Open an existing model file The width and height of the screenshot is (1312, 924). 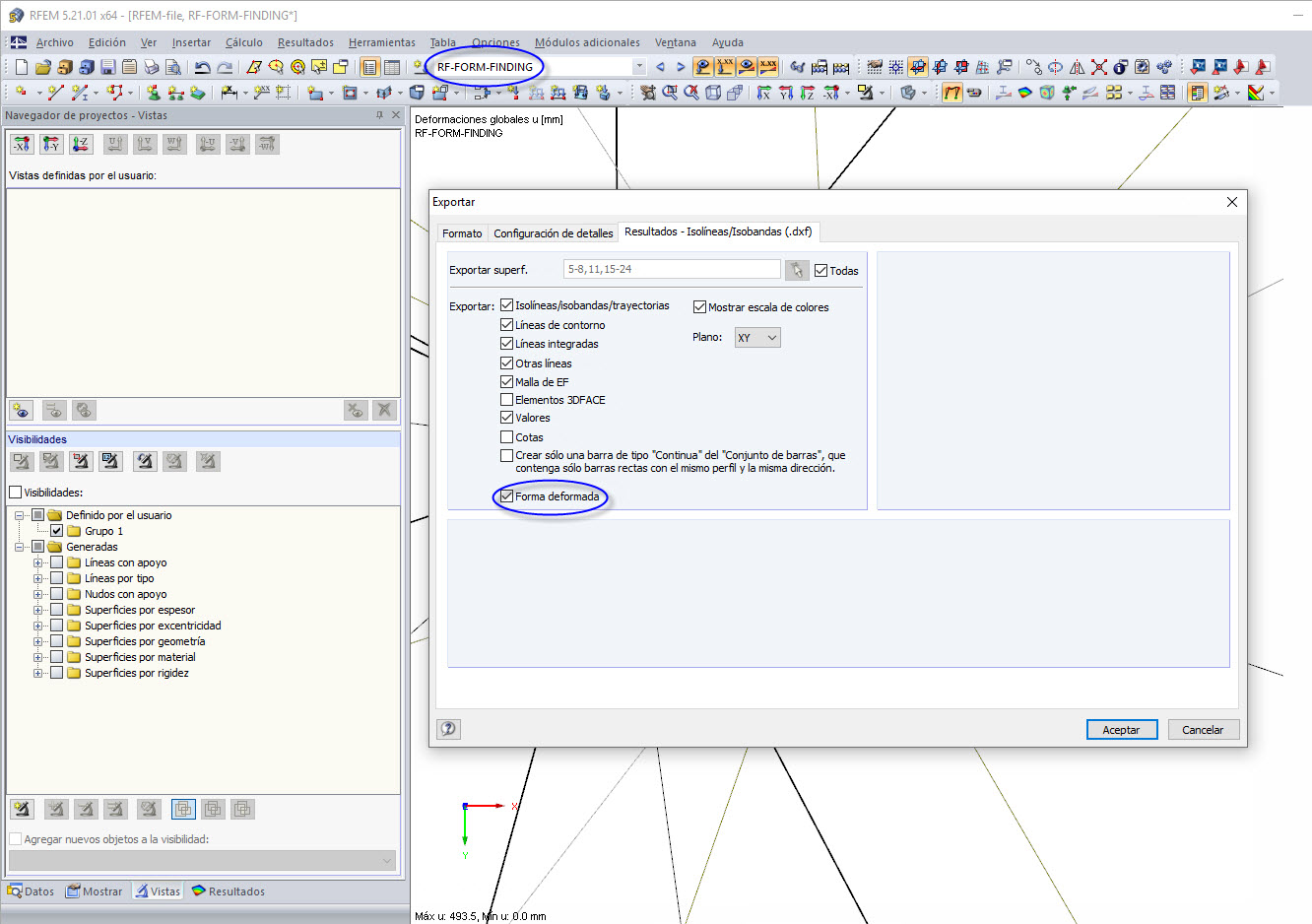[x=42, y=67]
